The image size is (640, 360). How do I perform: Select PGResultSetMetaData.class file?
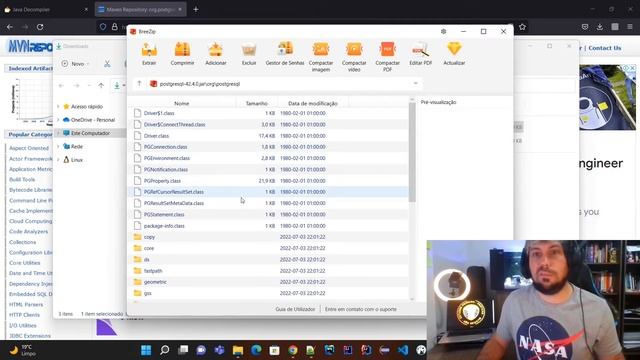point(269,203)
